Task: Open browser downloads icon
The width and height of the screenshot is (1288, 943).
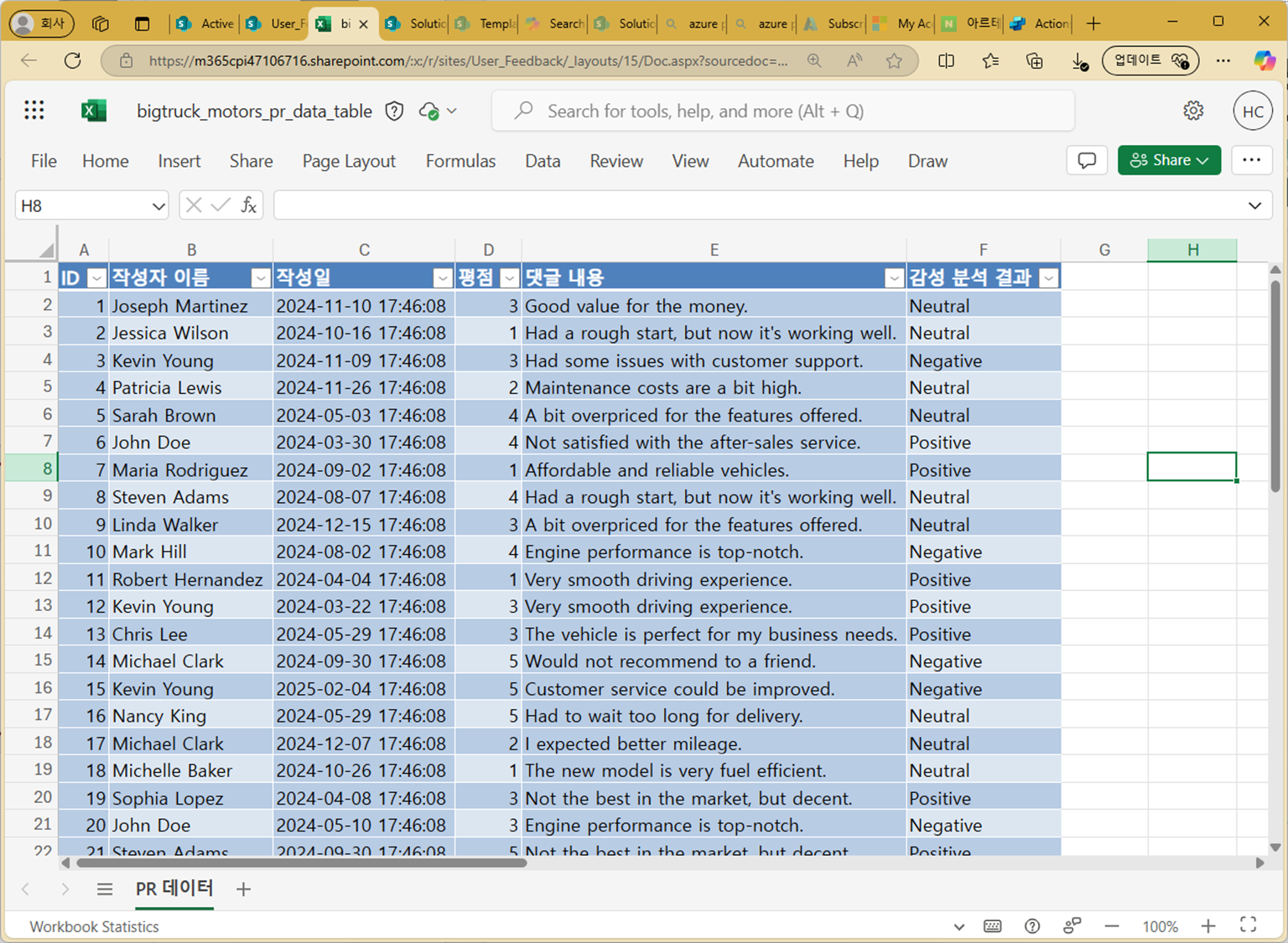Action: pos(1080,61)
